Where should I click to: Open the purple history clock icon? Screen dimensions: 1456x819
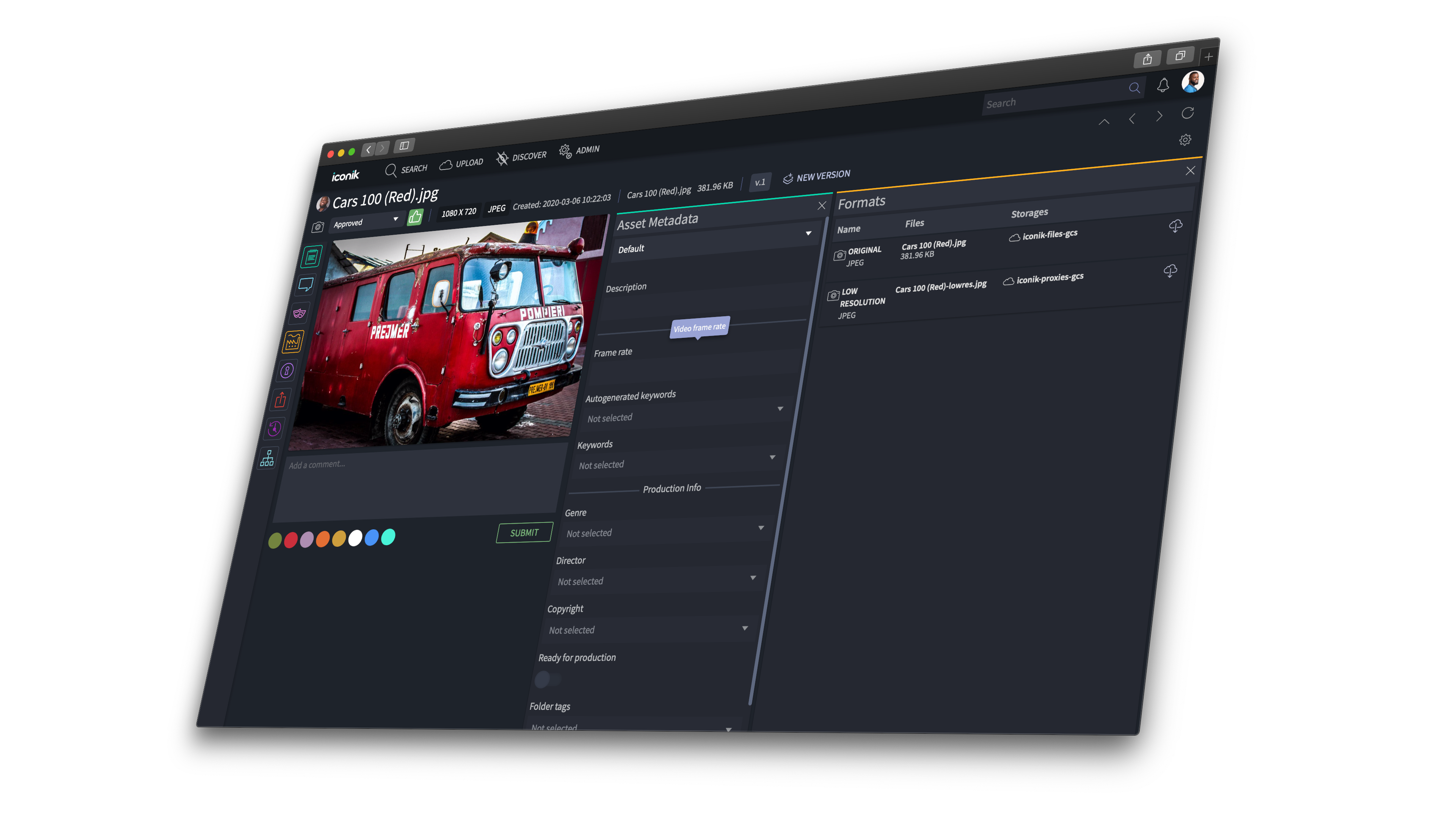[x=275, y=429]
